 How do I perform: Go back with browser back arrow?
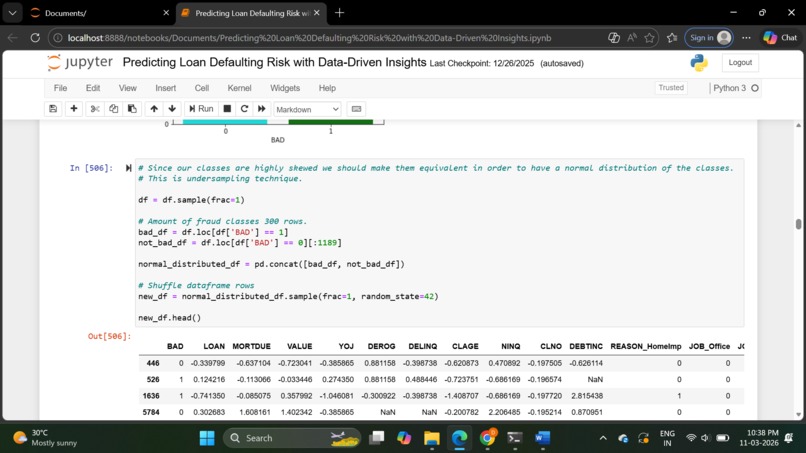pyautogui.click(x=12, y=38)
